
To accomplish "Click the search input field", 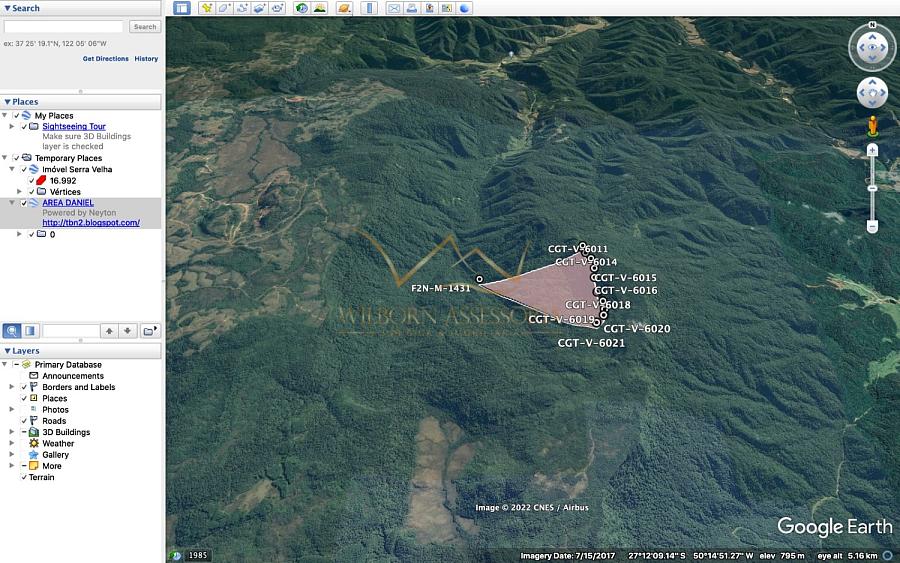I will [64, 27].
